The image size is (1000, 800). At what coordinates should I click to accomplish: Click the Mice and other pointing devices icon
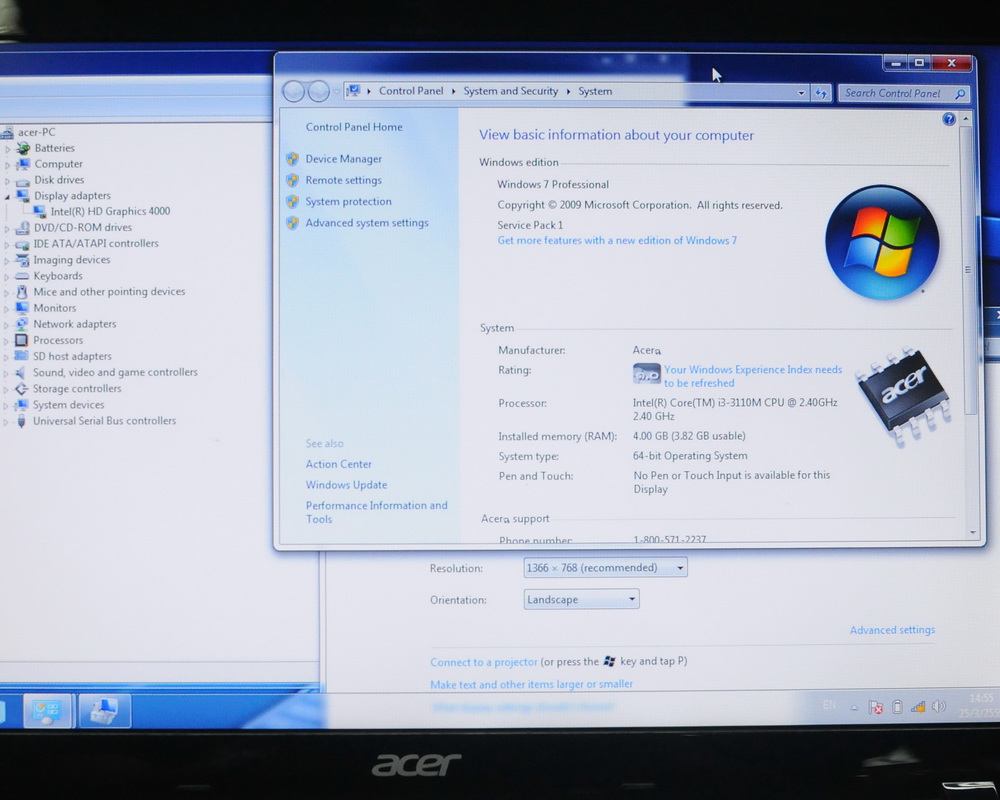point(22,292)
